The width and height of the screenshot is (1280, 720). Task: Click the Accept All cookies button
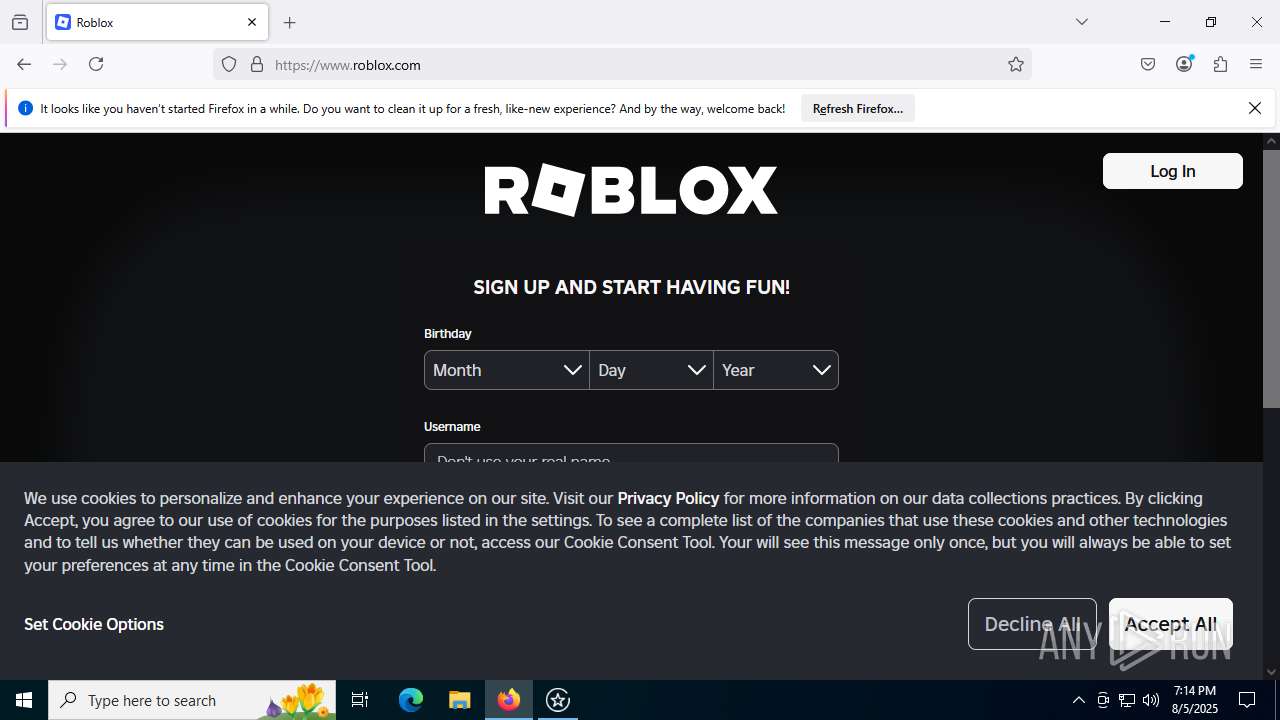pos(1171,624)
